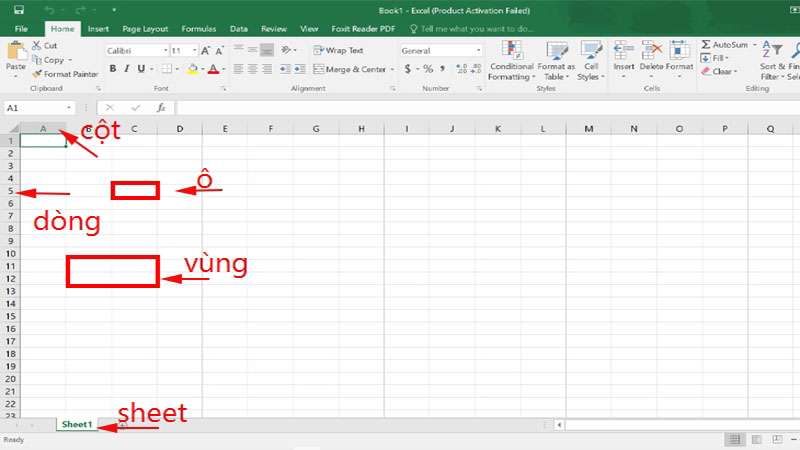Click the formula bar input
Image resolution: width=800 pixels, height=450 pixels.
pyautogui.click(x=487, y=108)
